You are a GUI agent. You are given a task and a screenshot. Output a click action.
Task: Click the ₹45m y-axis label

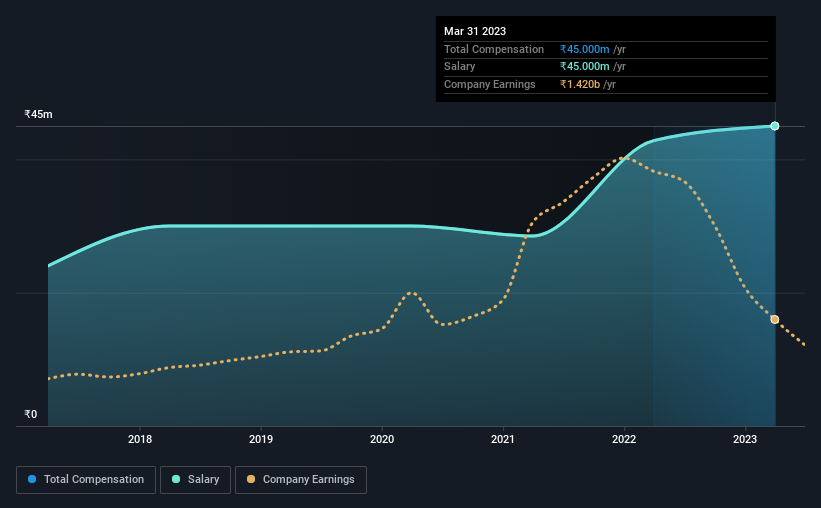pyautogui.click(x=38, y=114)
